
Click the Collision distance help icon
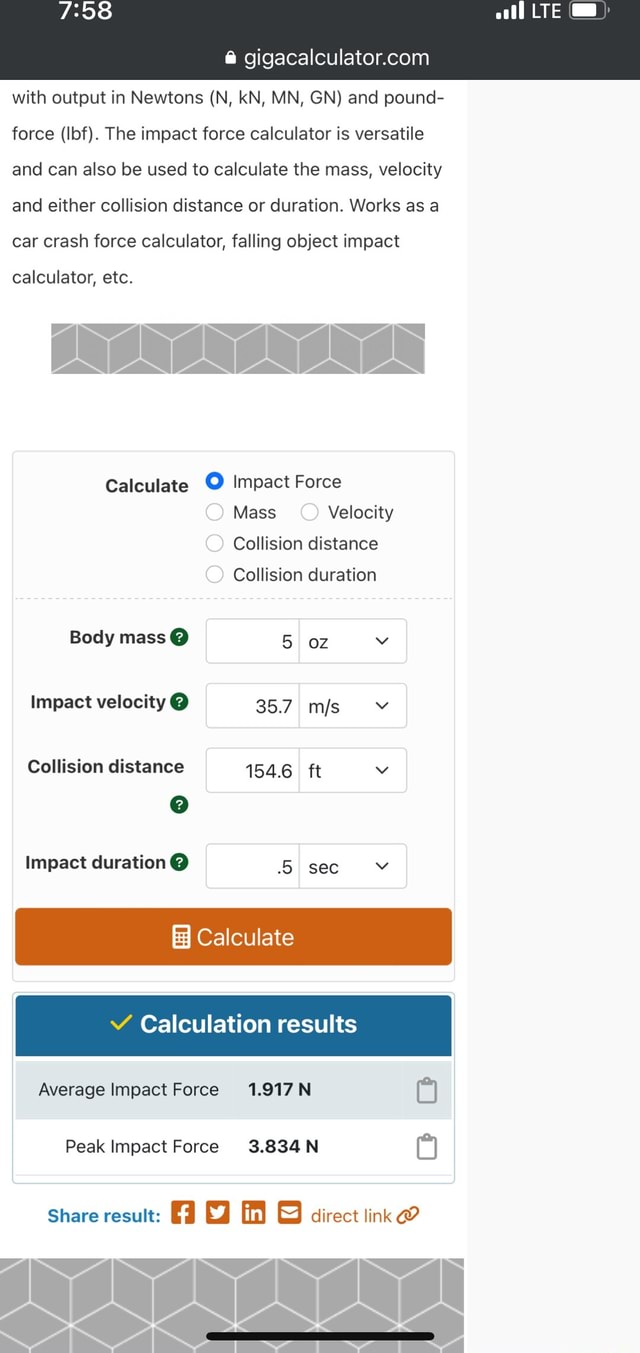pyautogui.click(x=179, y=804)
